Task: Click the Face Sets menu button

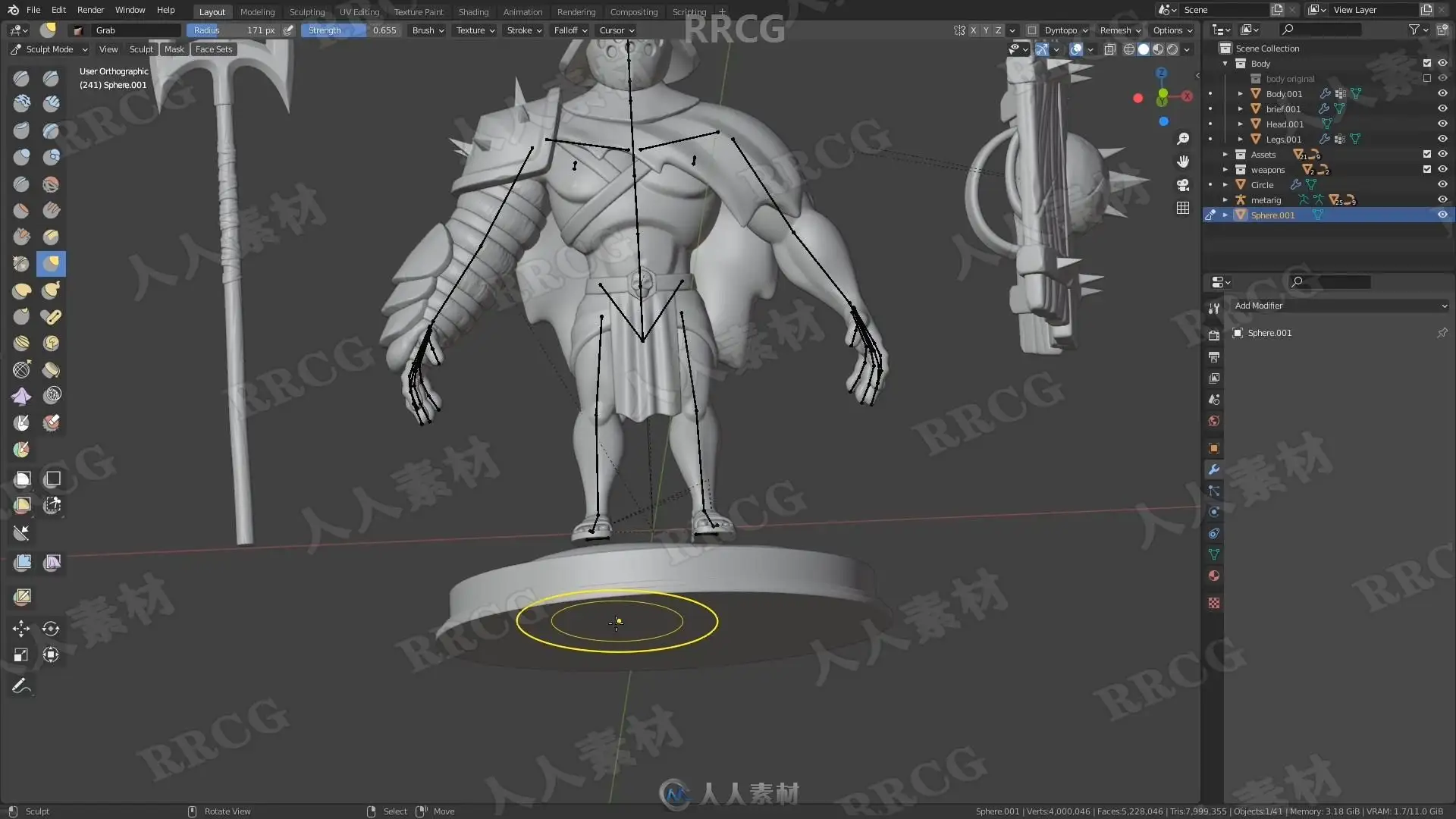Action: 214,49
